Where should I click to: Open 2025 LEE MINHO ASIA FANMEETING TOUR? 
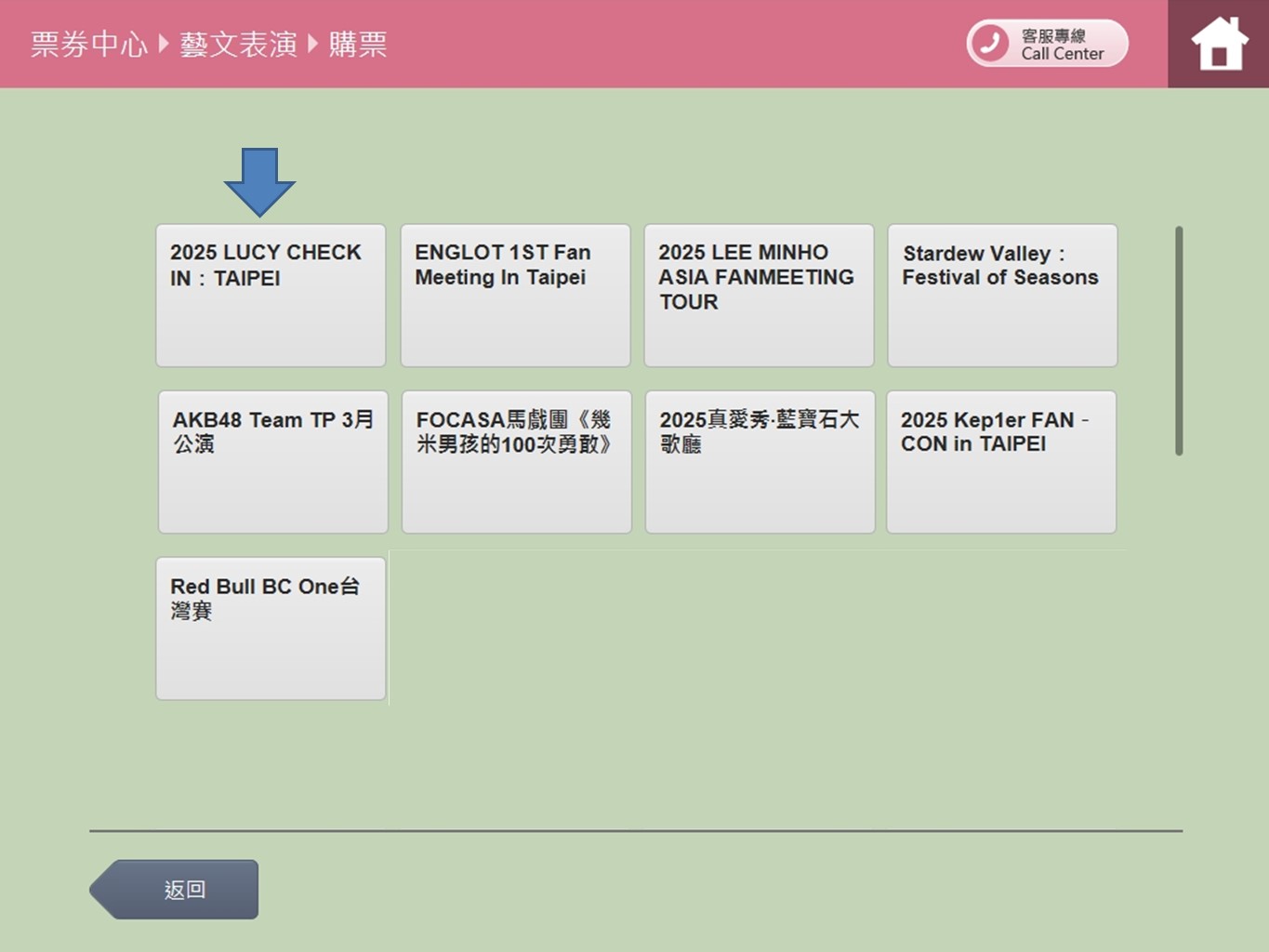pyautogui.click(x=759, y=295)
